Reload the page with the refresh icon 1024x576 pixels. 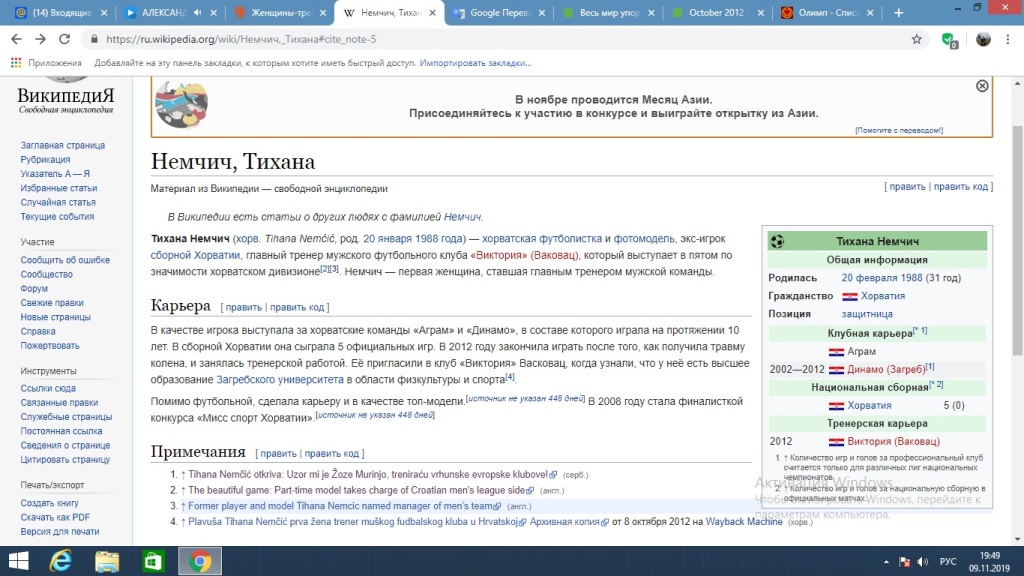(x=64, y=39)
